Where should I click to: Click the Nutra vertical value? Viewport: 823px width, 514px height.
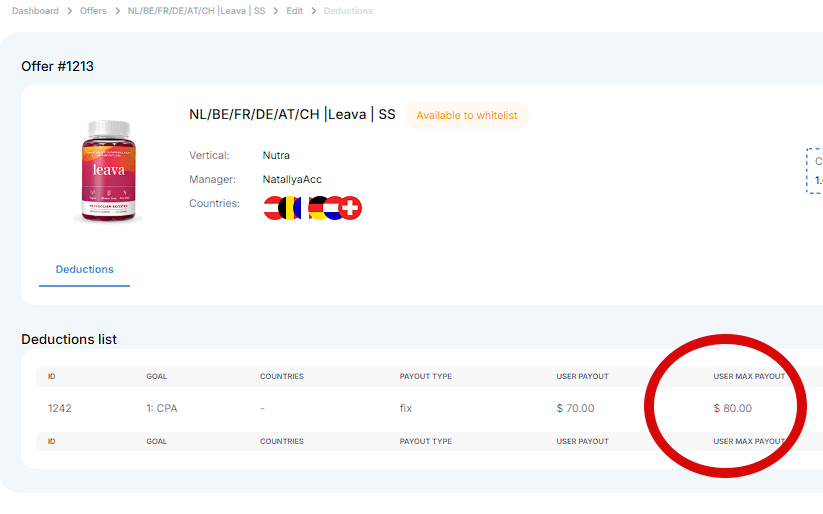(x=276, y=155)
